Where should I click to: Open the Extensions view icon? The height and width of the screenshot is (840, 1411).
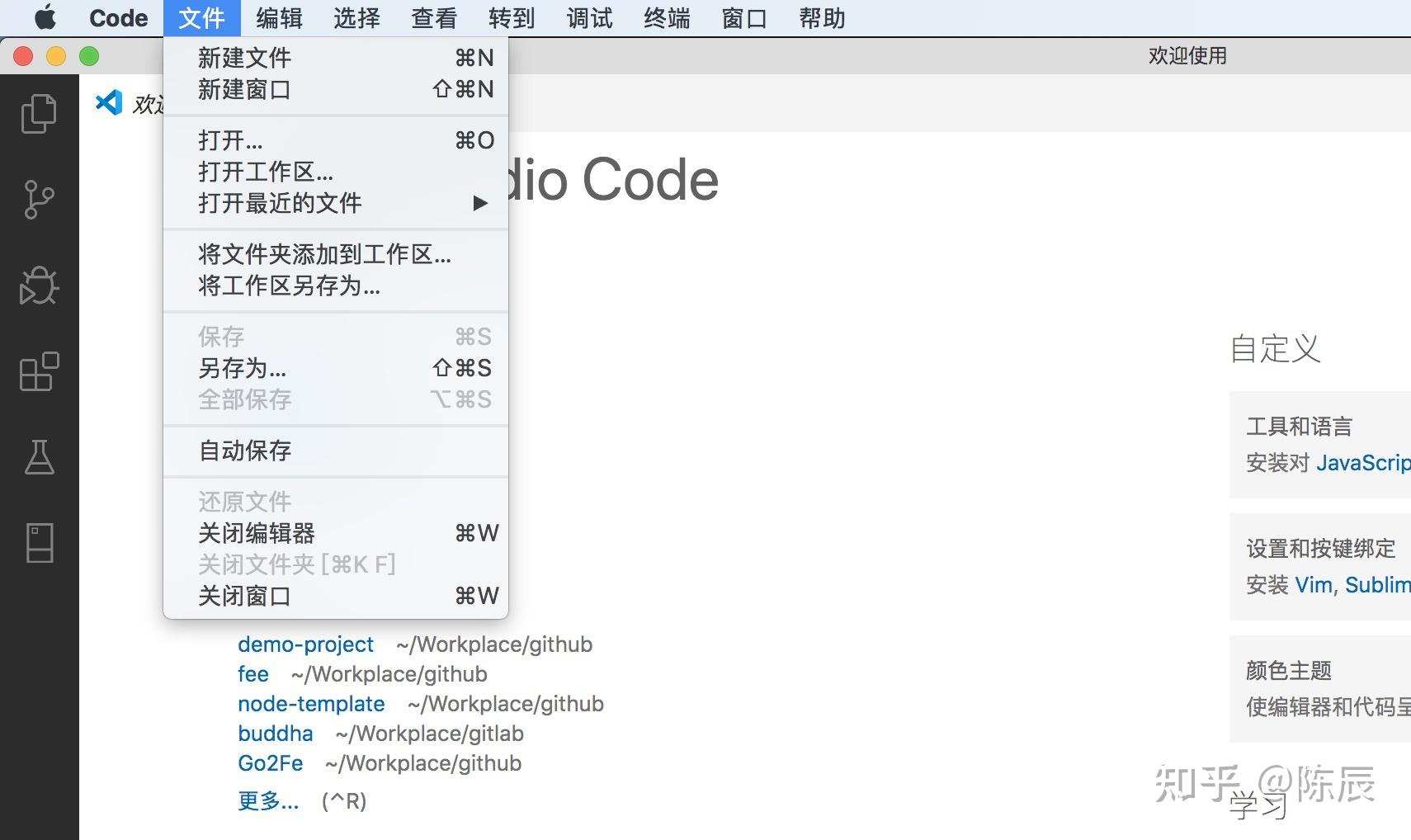click(39, 371)
